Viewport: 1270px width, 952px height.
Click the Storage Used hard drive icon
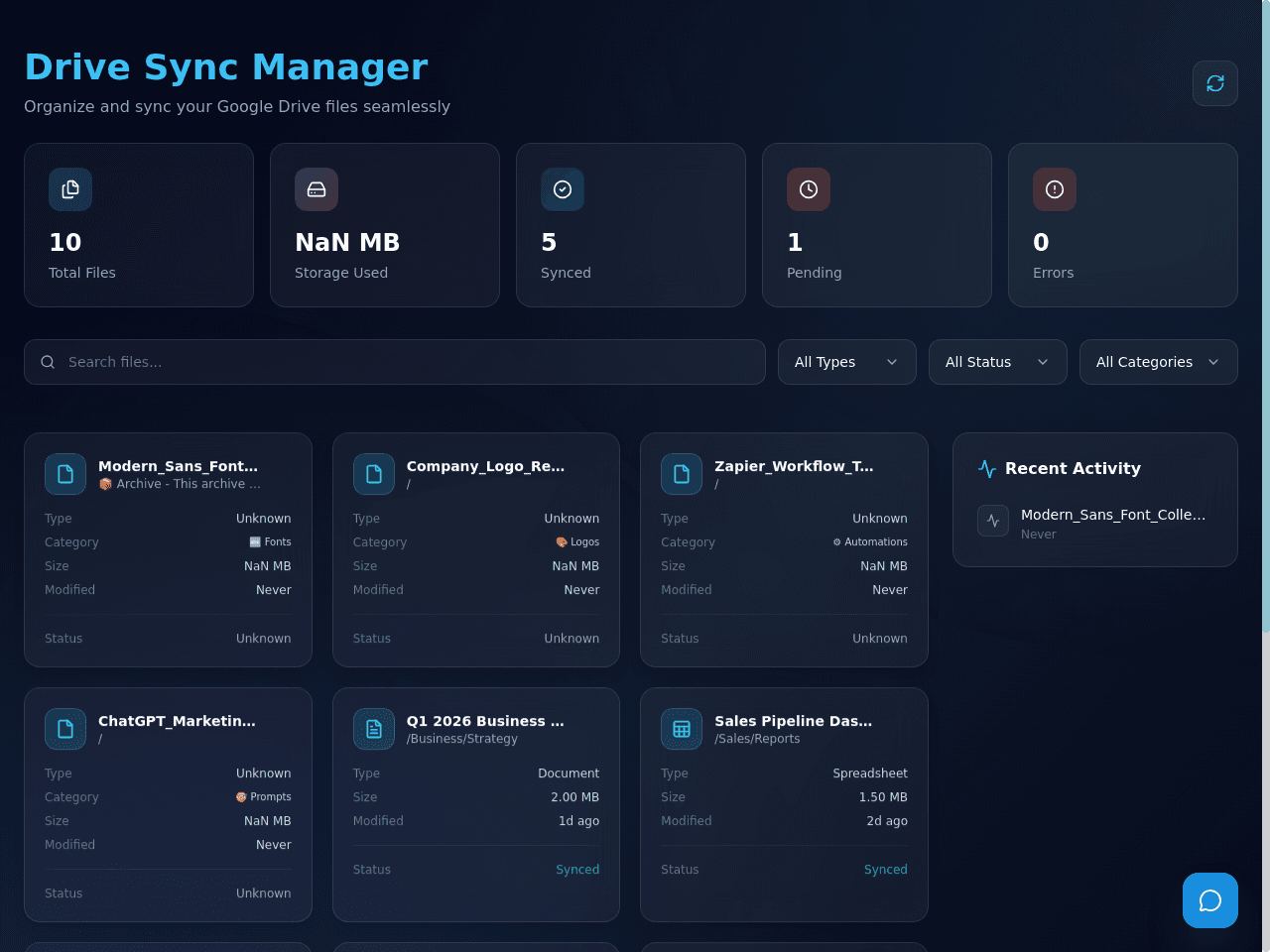point(317,189)
